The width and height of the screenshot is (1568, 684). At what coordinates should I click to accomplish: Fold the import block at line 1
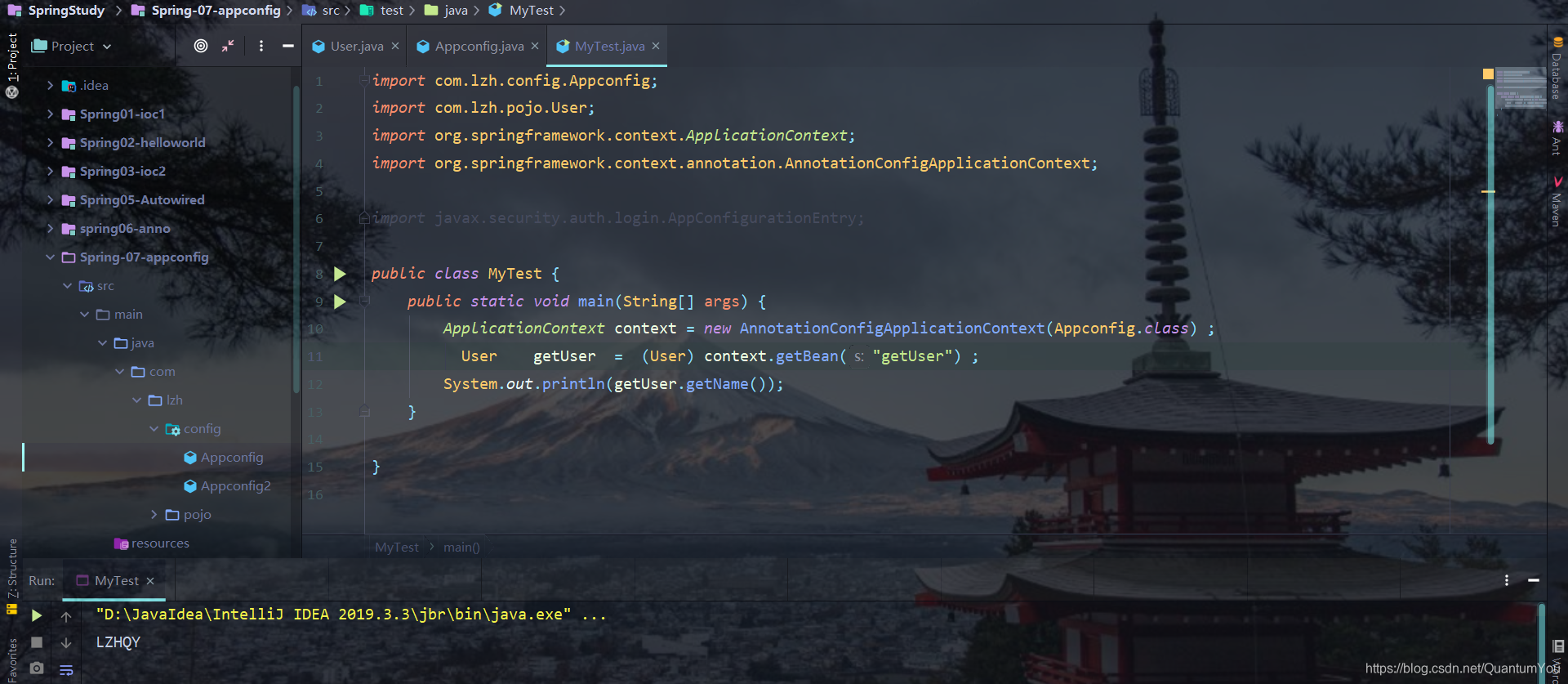(x=364, y=80)
